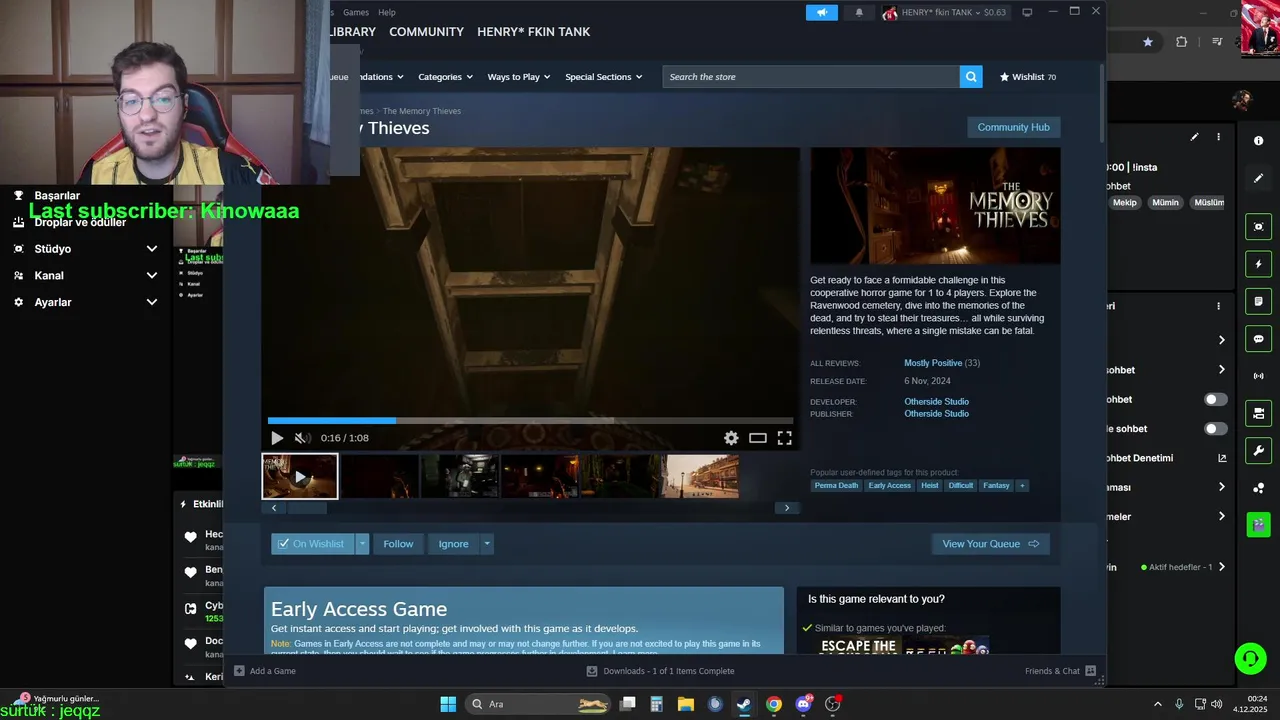This screenshot has height=720, width=1280.
Task: Open Discord from taskbar
Action: pos(803,704)
